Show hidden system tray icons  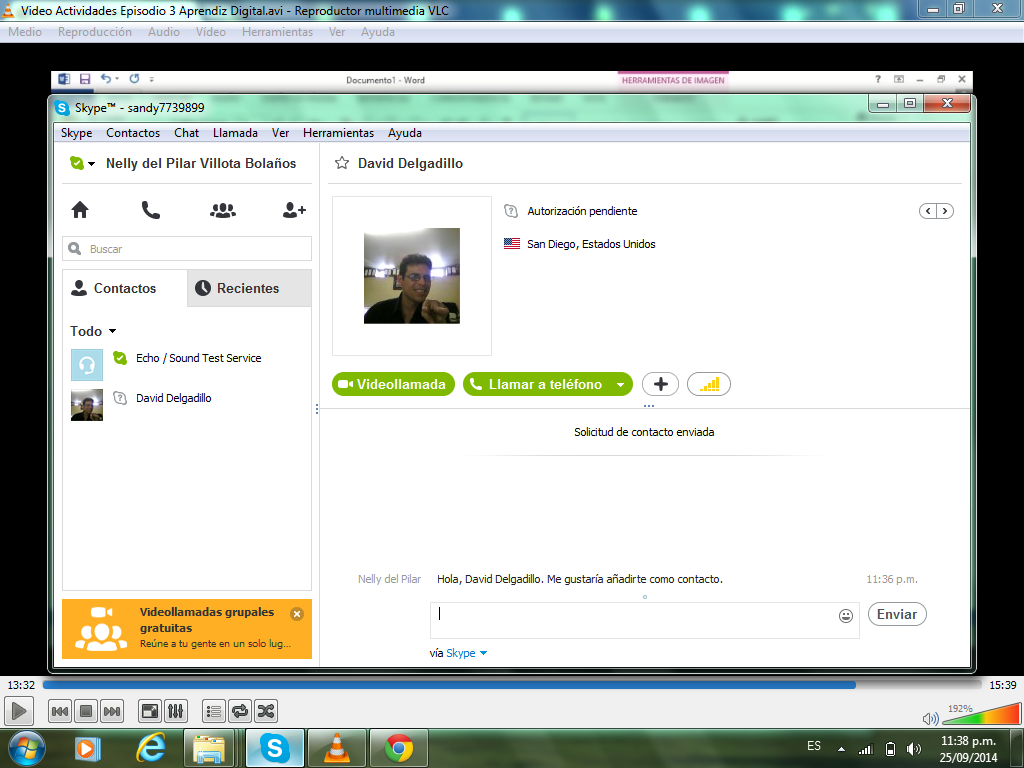[841, 749]
